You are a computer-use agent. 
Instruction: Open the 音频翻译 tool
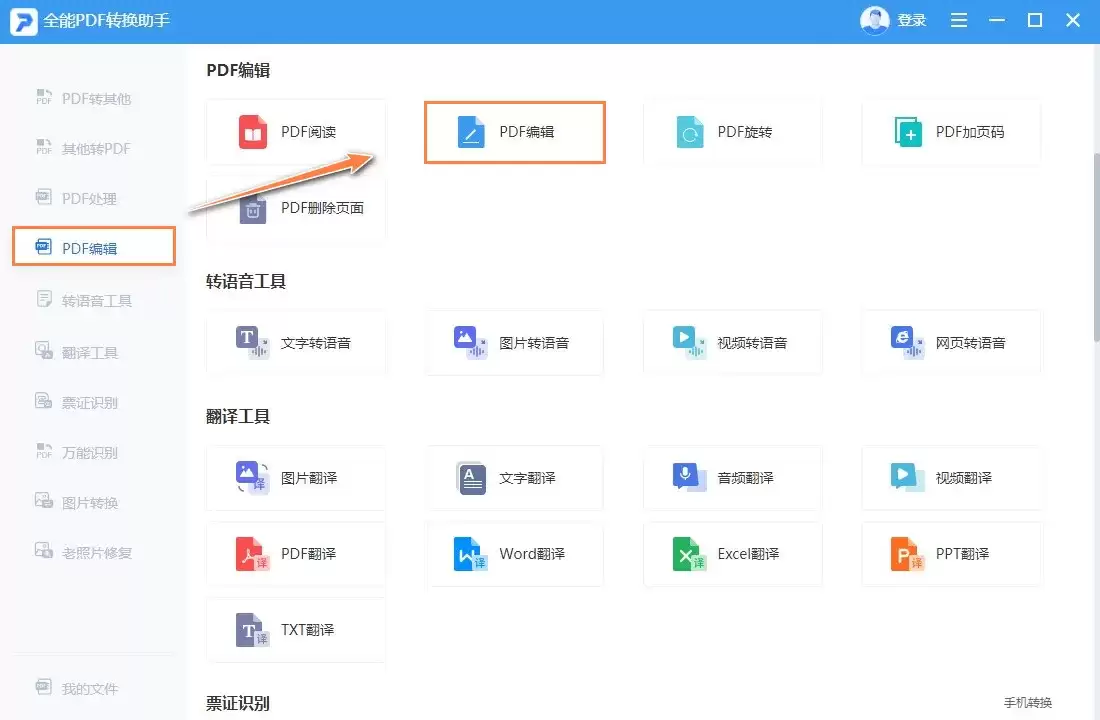(x=733, y=478)
